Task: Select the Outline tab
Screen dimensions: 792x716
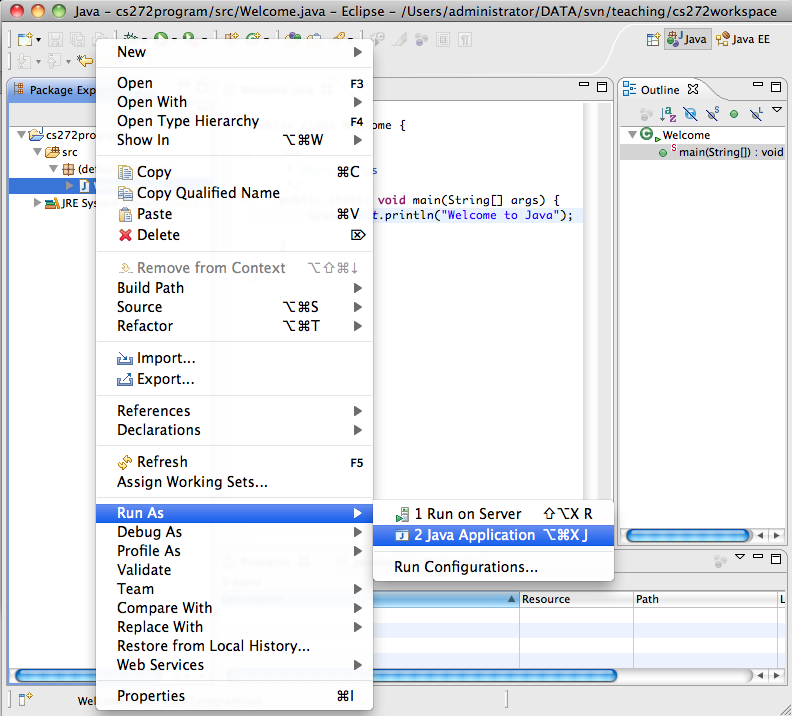Action: 661,90
